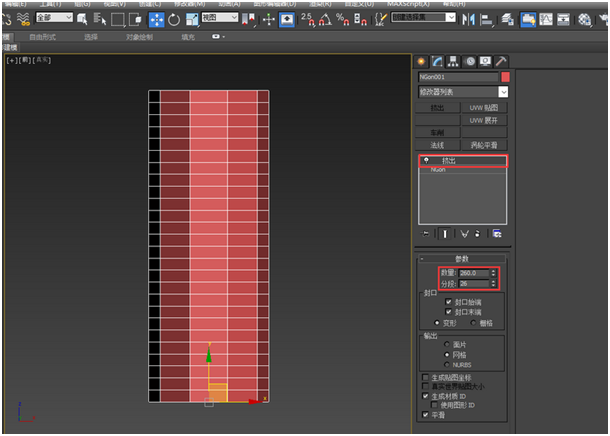The image size is (610, 436).
Task: Open the Curve Editor icon
Action: [546, 19]
